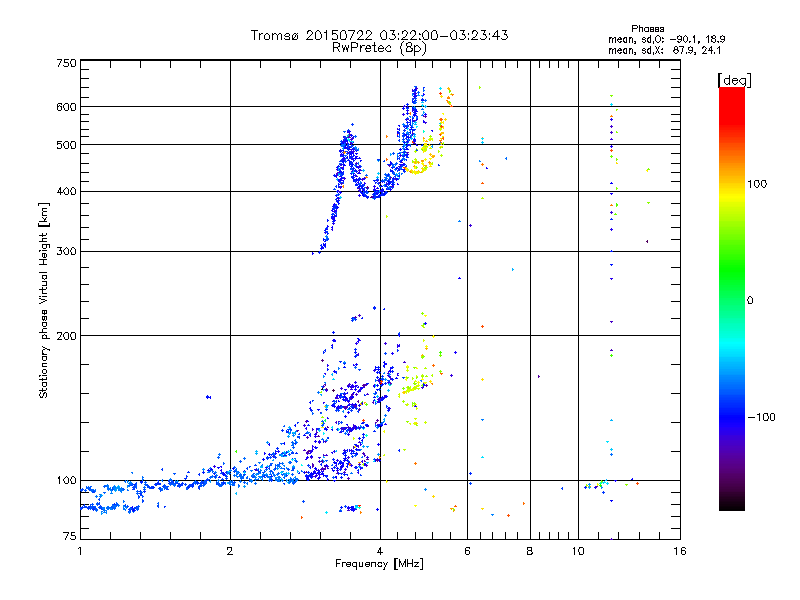Image resolution: width=800 pixels, height=600 pixels.
Task: Click the y-axis tick label "400"
Action: (x=66, y=191)
